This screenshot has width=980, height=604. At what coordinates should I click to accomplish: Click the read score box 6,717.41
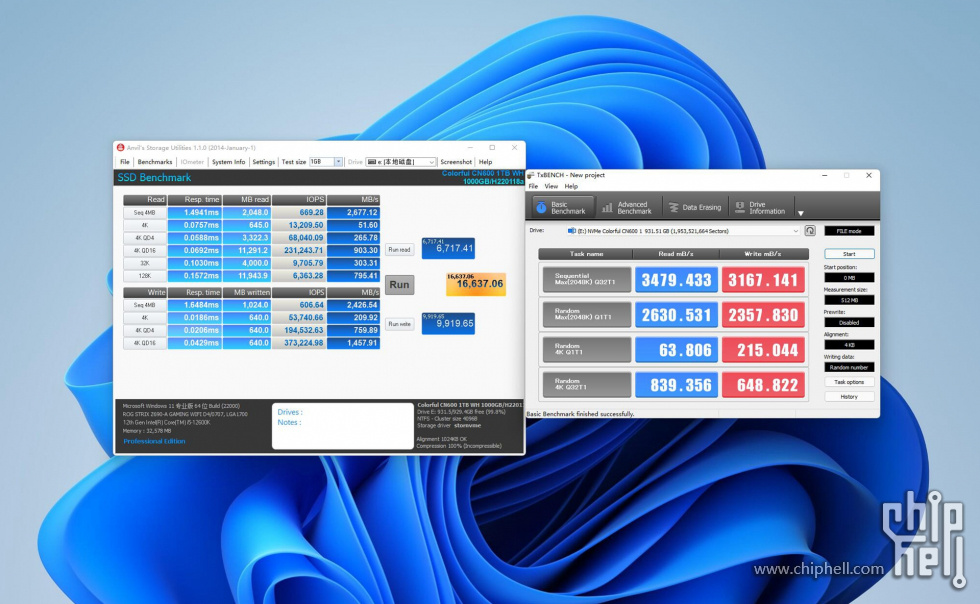point(448,248)
